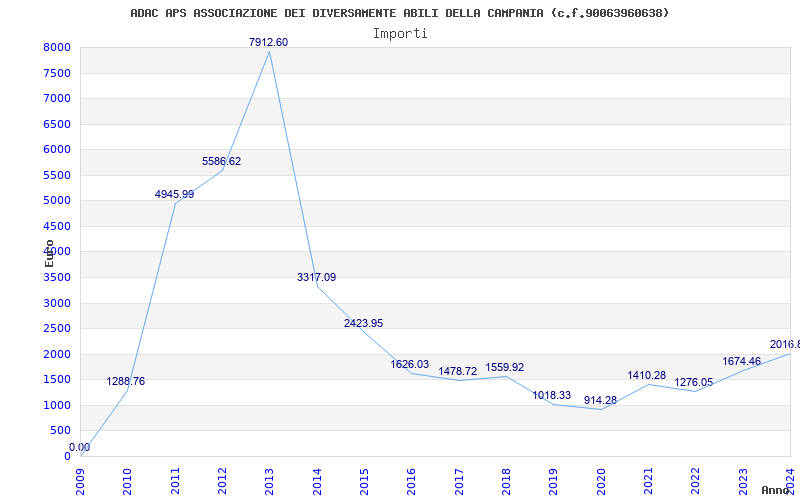This screenshot has width=800, height=500.
Task: Select the x-axis year label 2020
Action: (x=601, y=482)
